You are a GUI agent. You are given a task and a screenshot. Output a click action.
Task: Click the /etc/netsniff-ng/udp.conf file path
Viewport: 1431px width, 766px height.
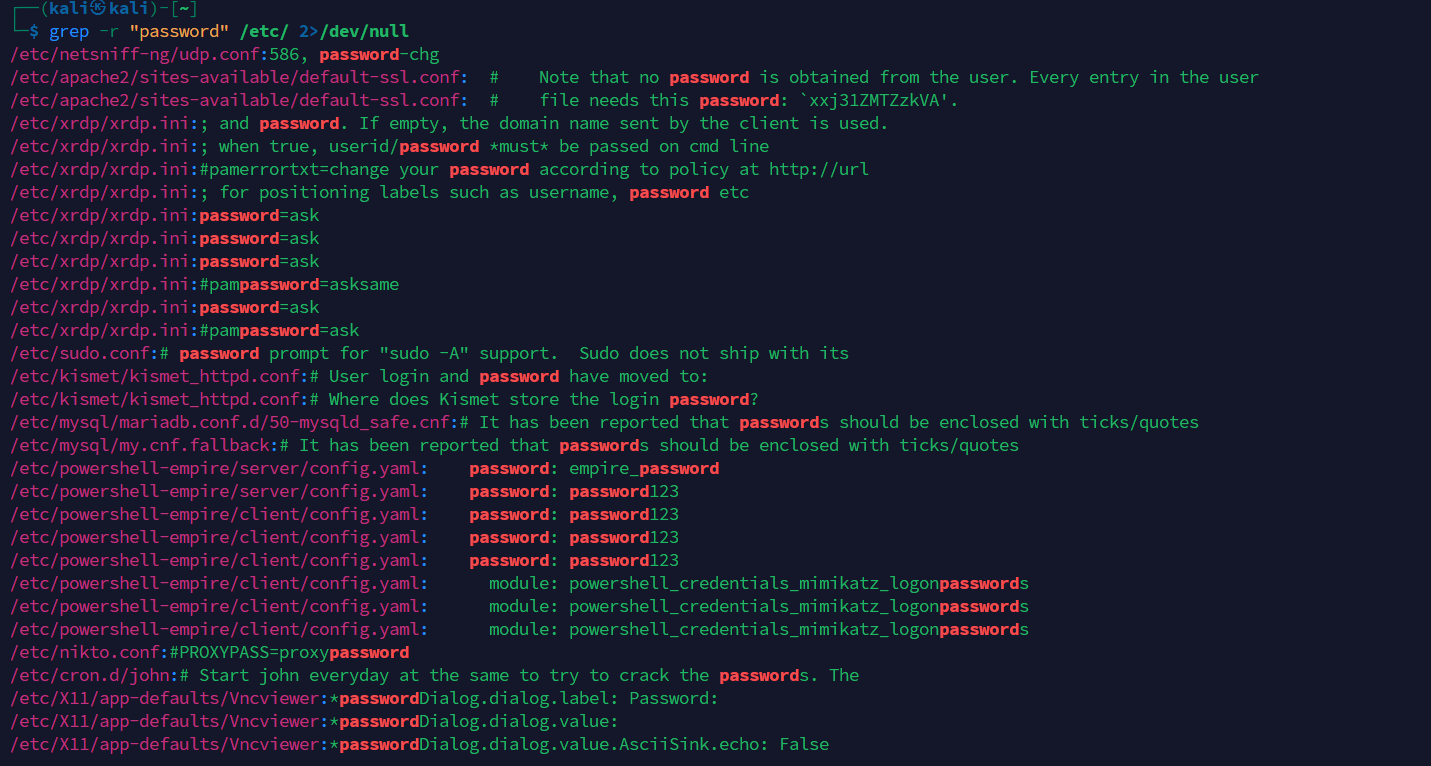click(x=134, y=54)
